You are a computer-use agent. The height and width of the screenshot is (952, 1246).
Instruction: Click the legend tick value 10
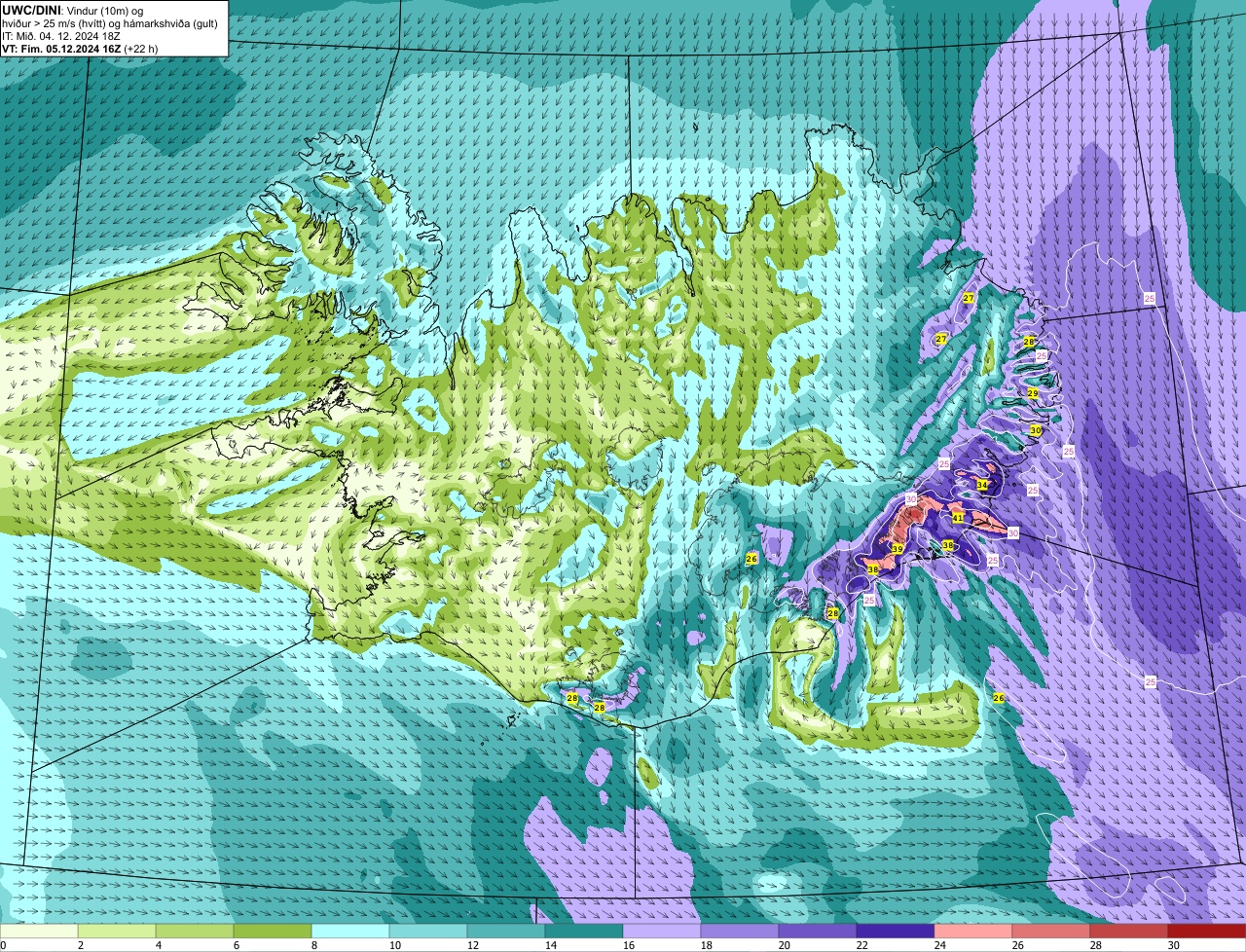pyautogui.click(x=394, y=945)
